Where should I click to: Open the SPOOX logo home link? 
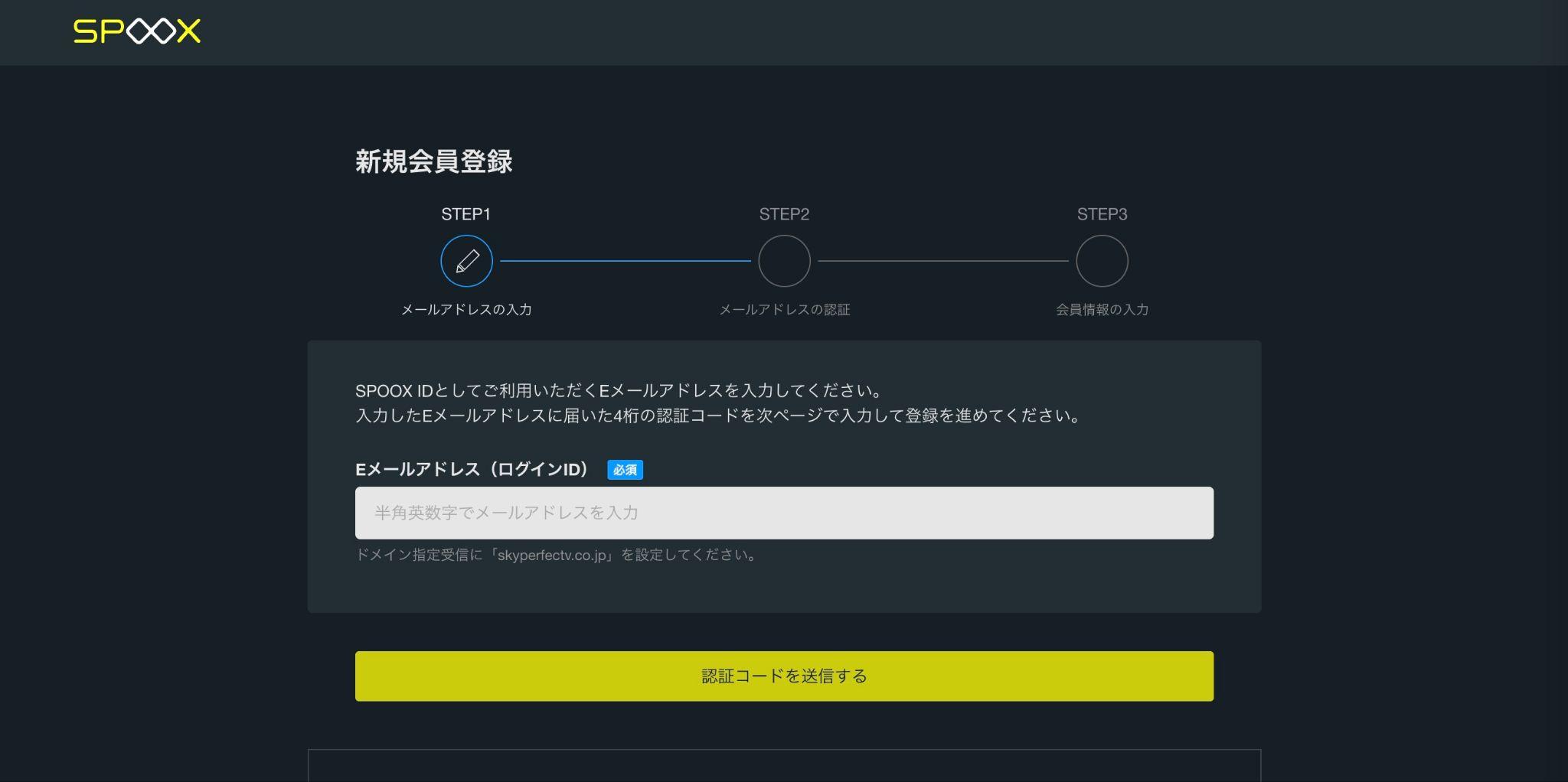coord(137,31)
